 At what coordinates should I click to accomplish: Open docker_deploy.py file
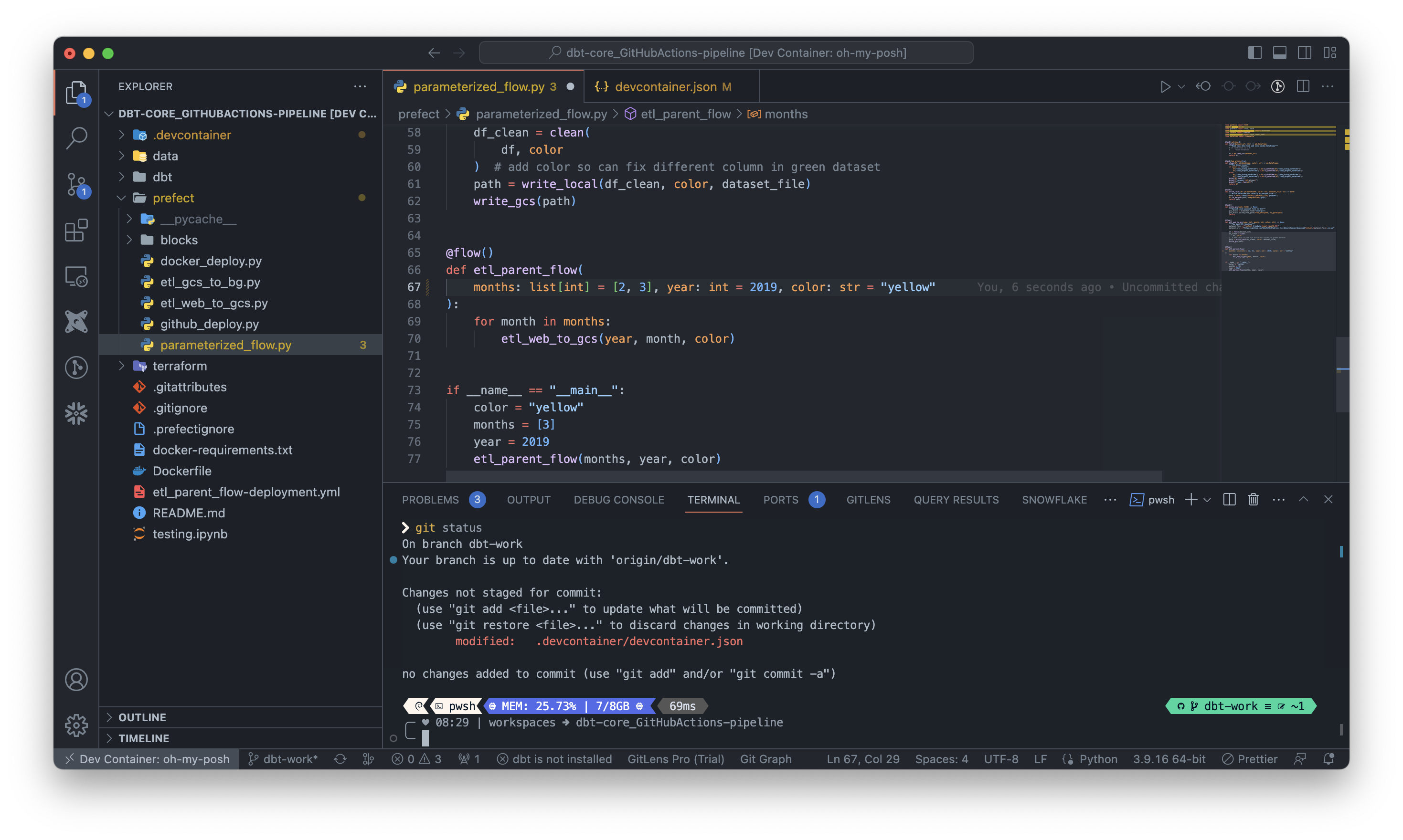point(240,261)
